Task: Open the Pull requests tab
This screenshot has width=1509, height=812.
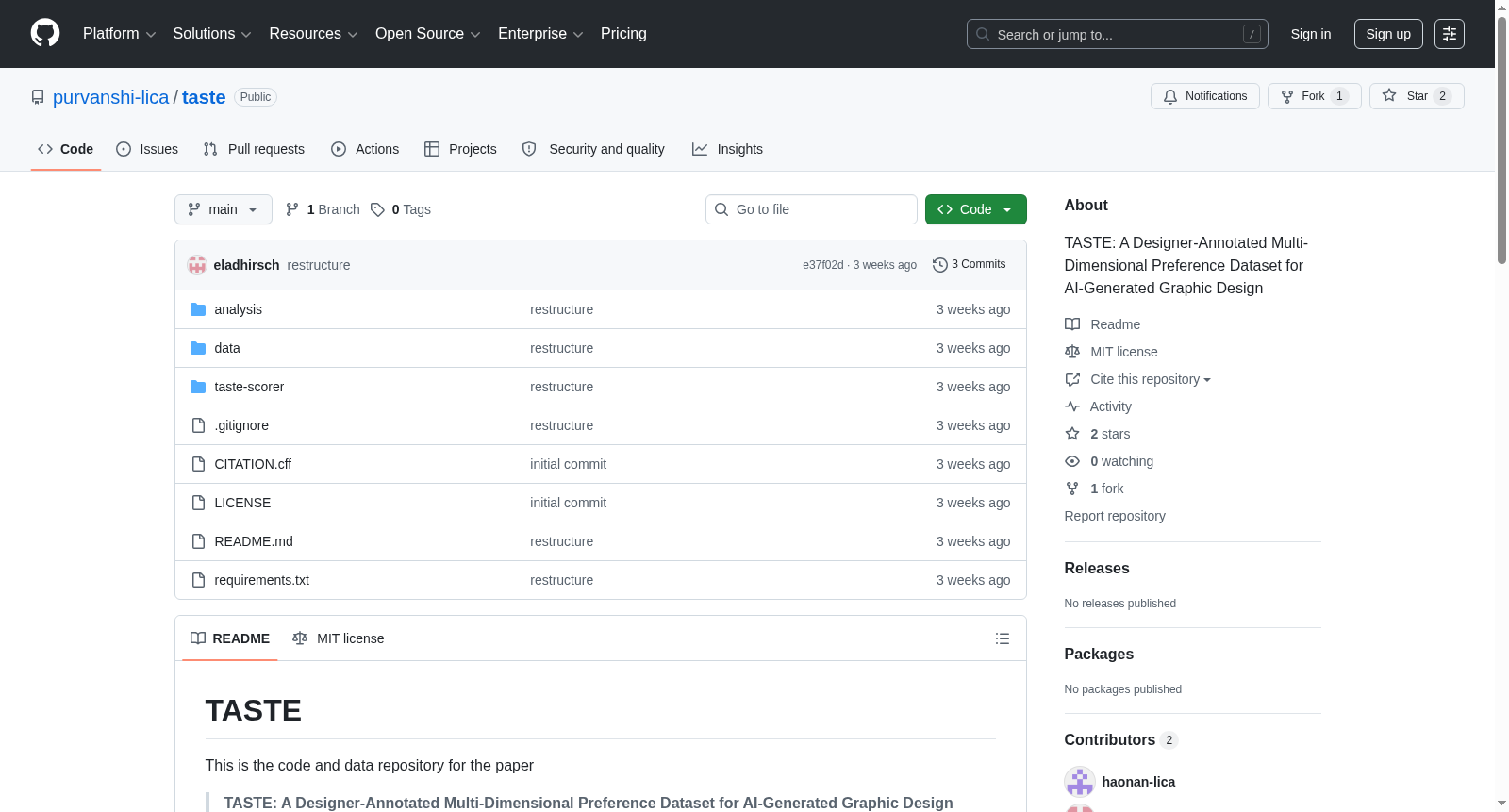Action: point(254,149)
